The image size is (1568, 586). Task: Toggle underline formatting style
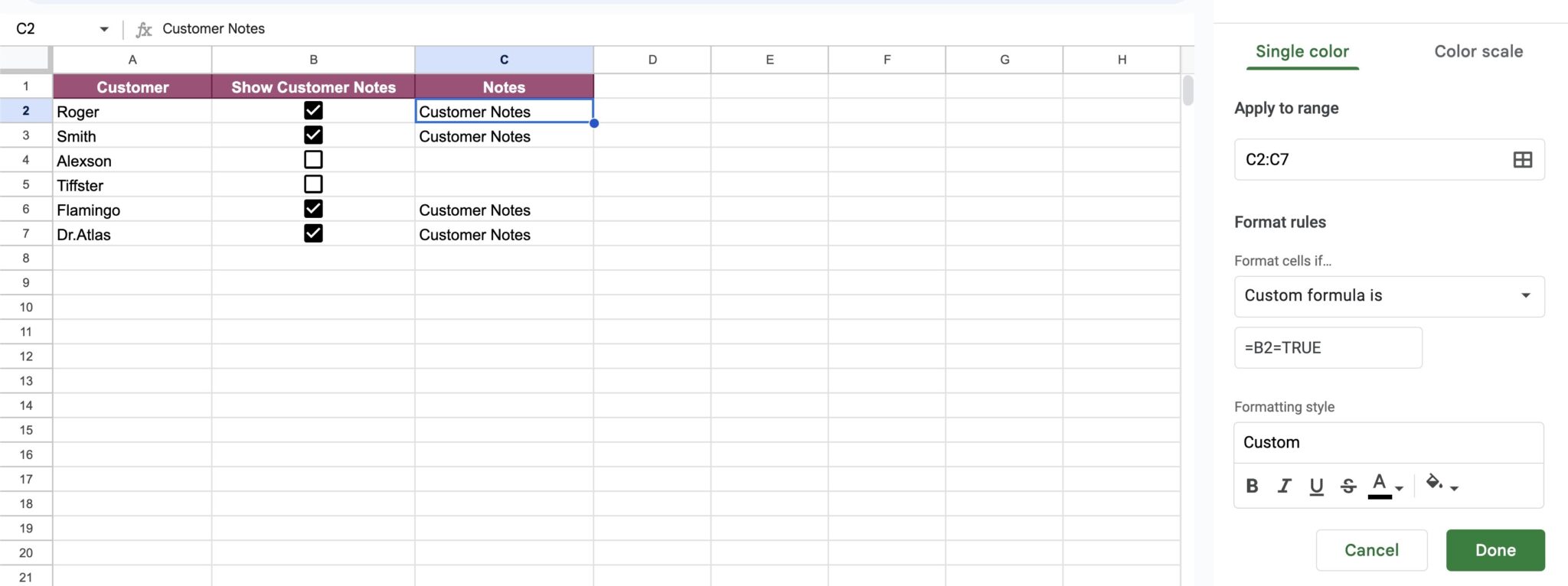(x=1316, y=486)
